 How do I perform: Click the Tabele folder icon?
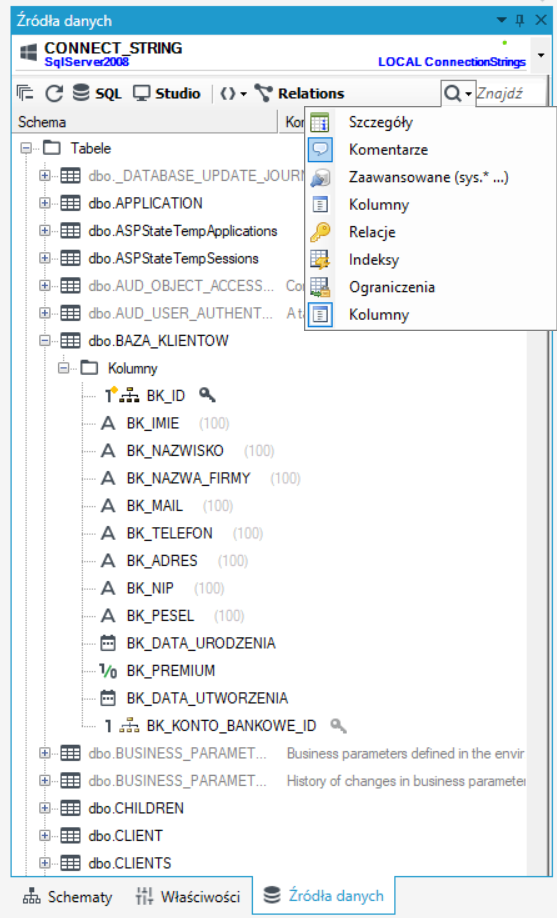52,148
